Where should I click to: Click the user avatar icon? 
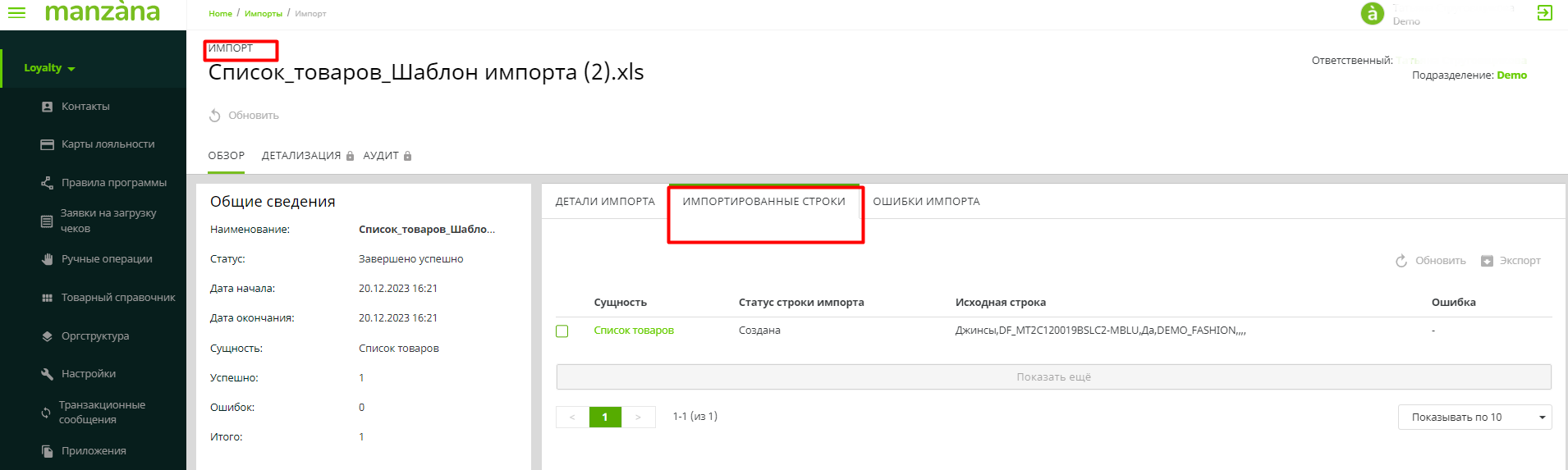(1372, 13)
